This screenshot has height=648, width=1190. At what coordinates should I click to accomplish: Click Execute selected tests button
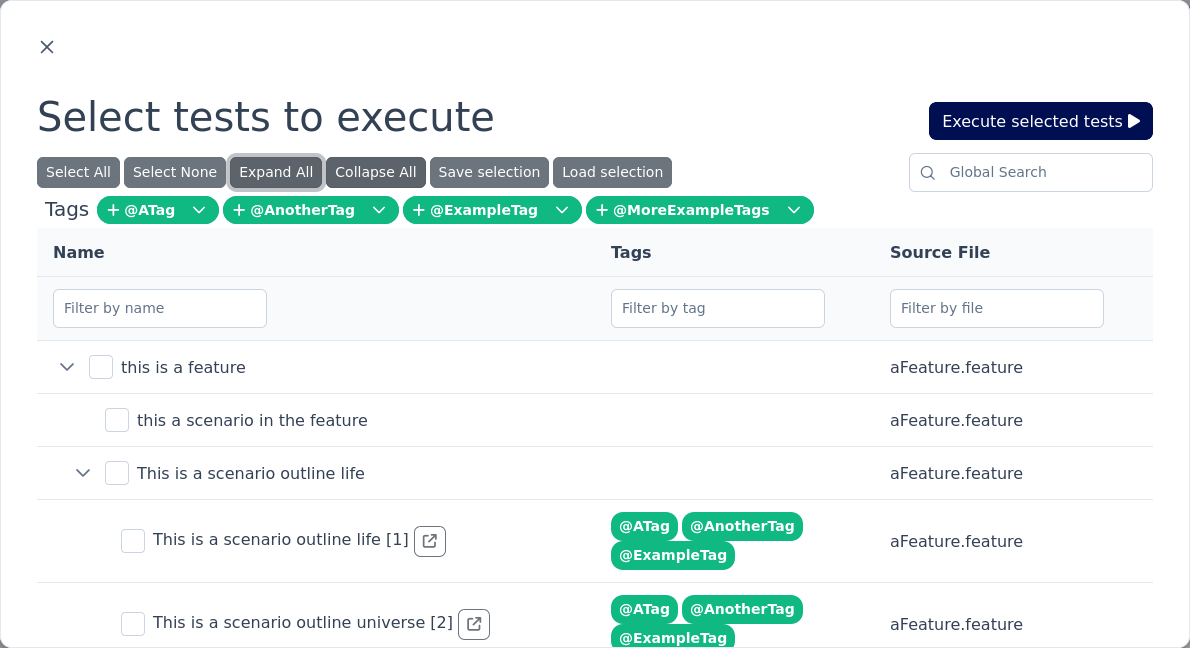(1040, 121)
